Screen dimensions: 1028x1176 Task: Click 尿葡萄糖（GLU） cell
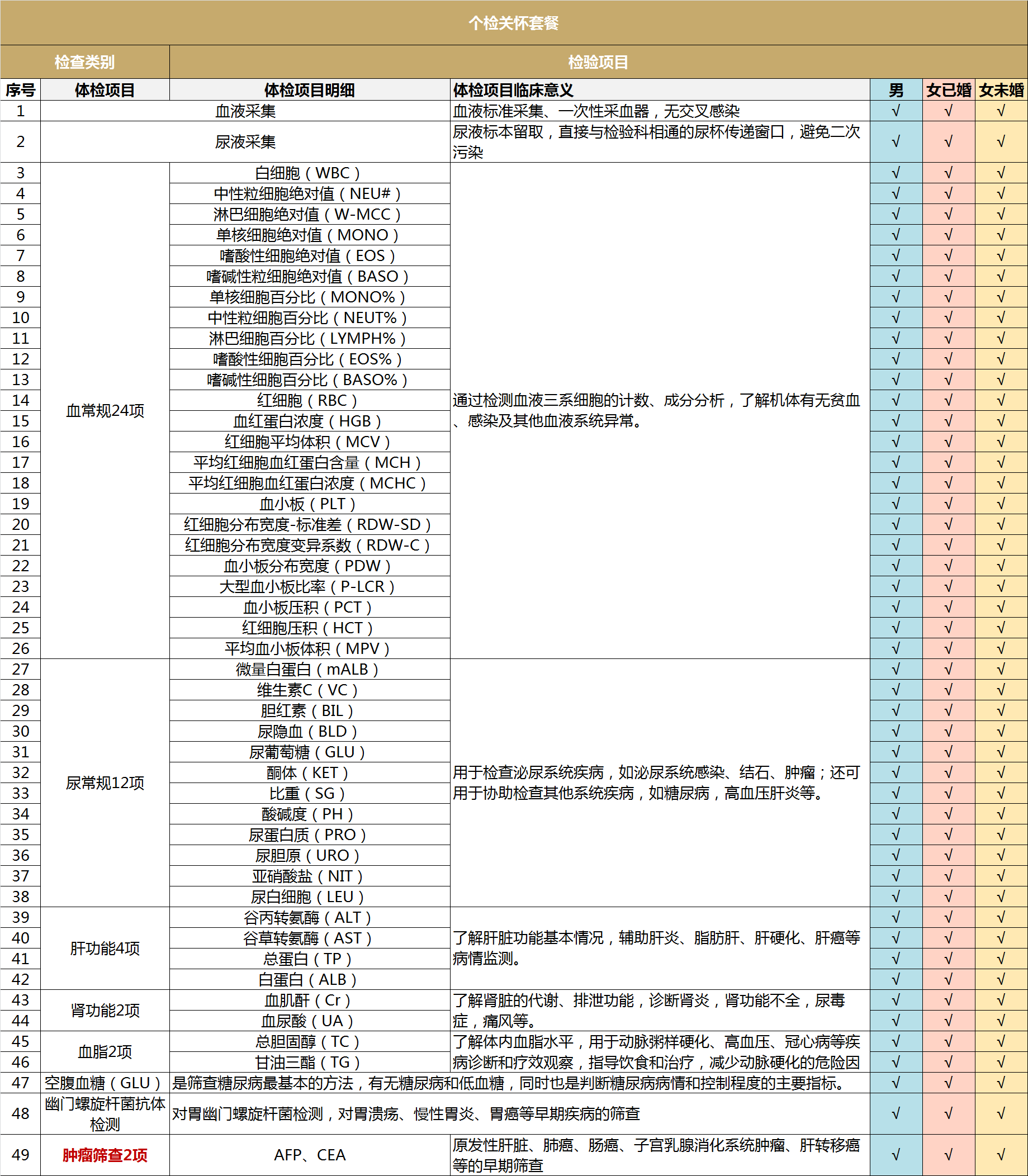[x=310, y=752]
